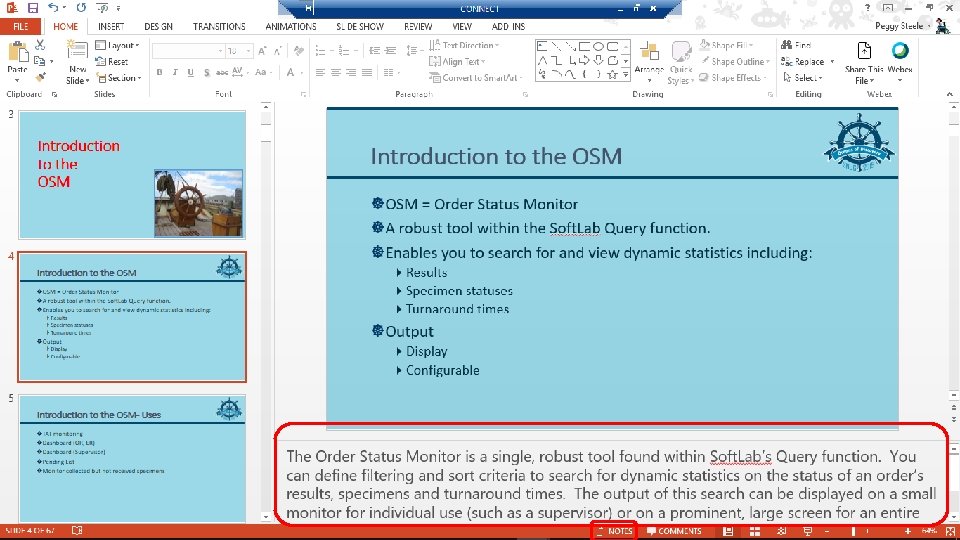Open the Webex add-in icon

[x=900, y=51]
